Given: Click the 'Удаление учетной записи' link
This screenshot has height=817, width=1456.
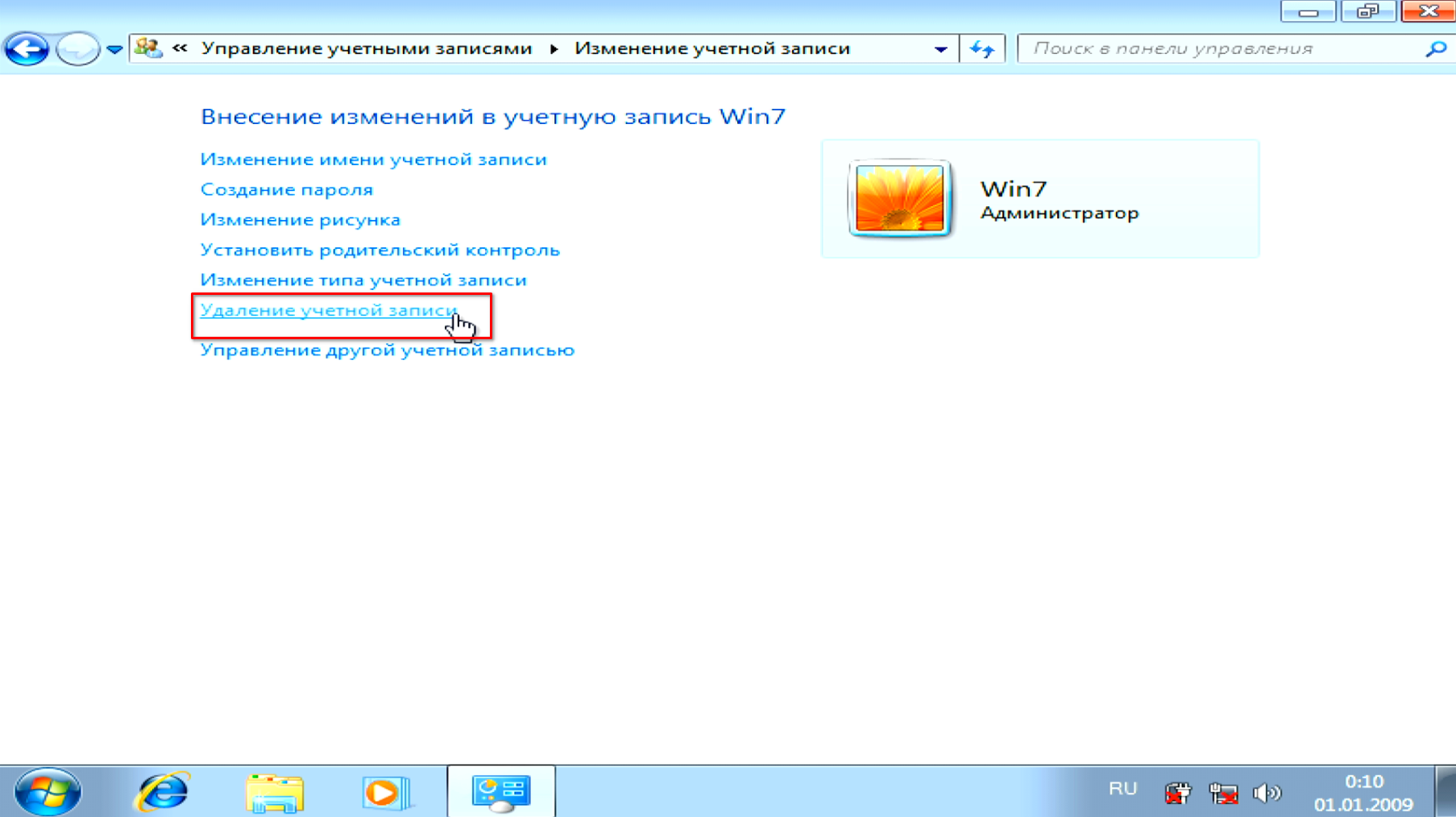Looking at the screenshot, I should point(328,310).
